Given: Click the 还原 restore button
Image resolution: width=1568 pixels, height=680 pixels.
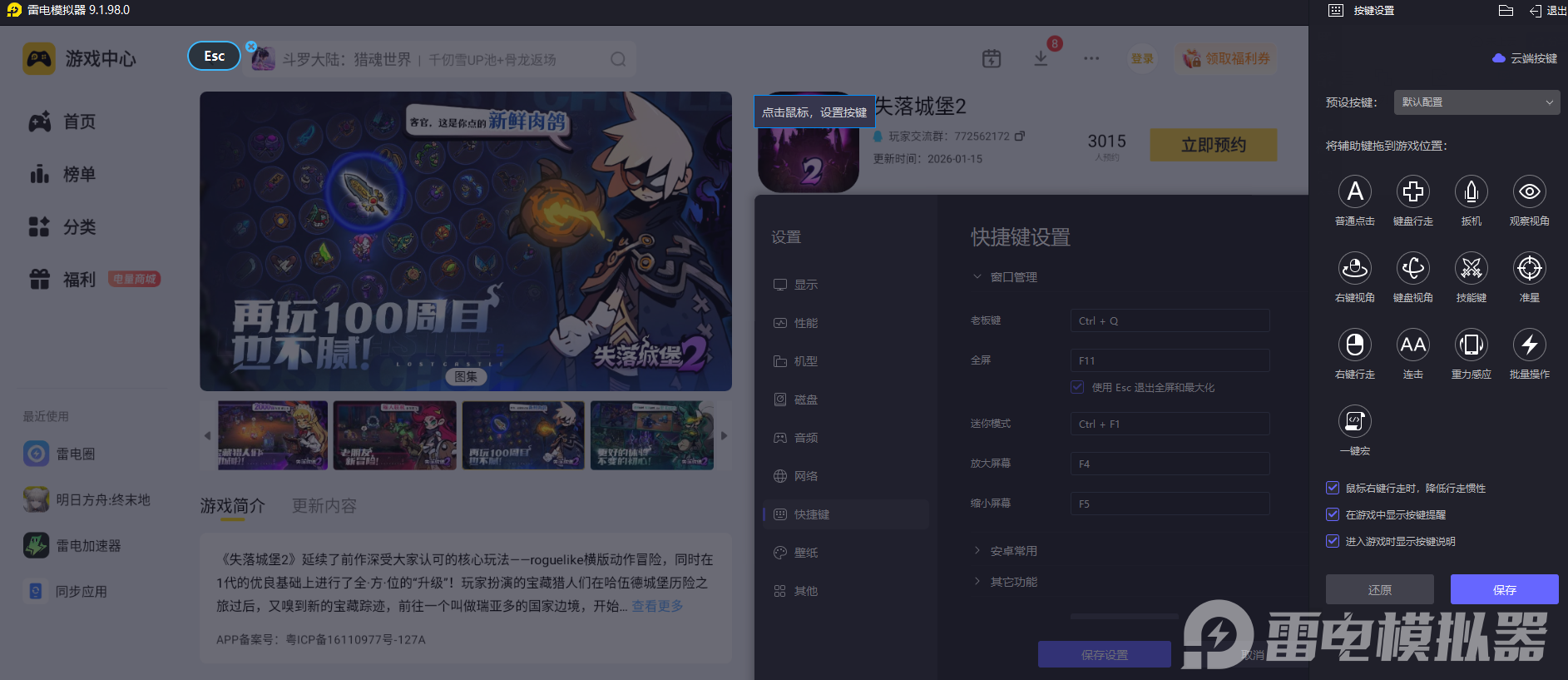Looking at the screenshot, I should [1379, 589].
